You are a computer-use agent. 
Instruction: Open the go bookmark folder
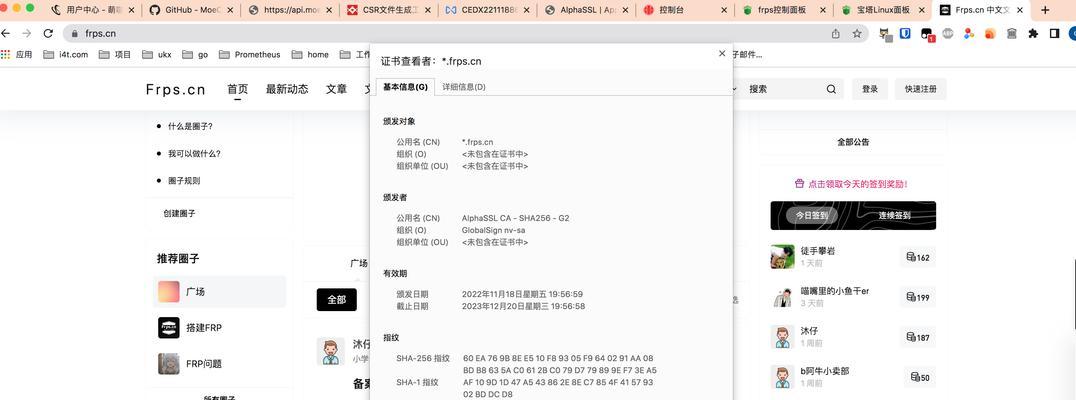(x=196, y=54)
